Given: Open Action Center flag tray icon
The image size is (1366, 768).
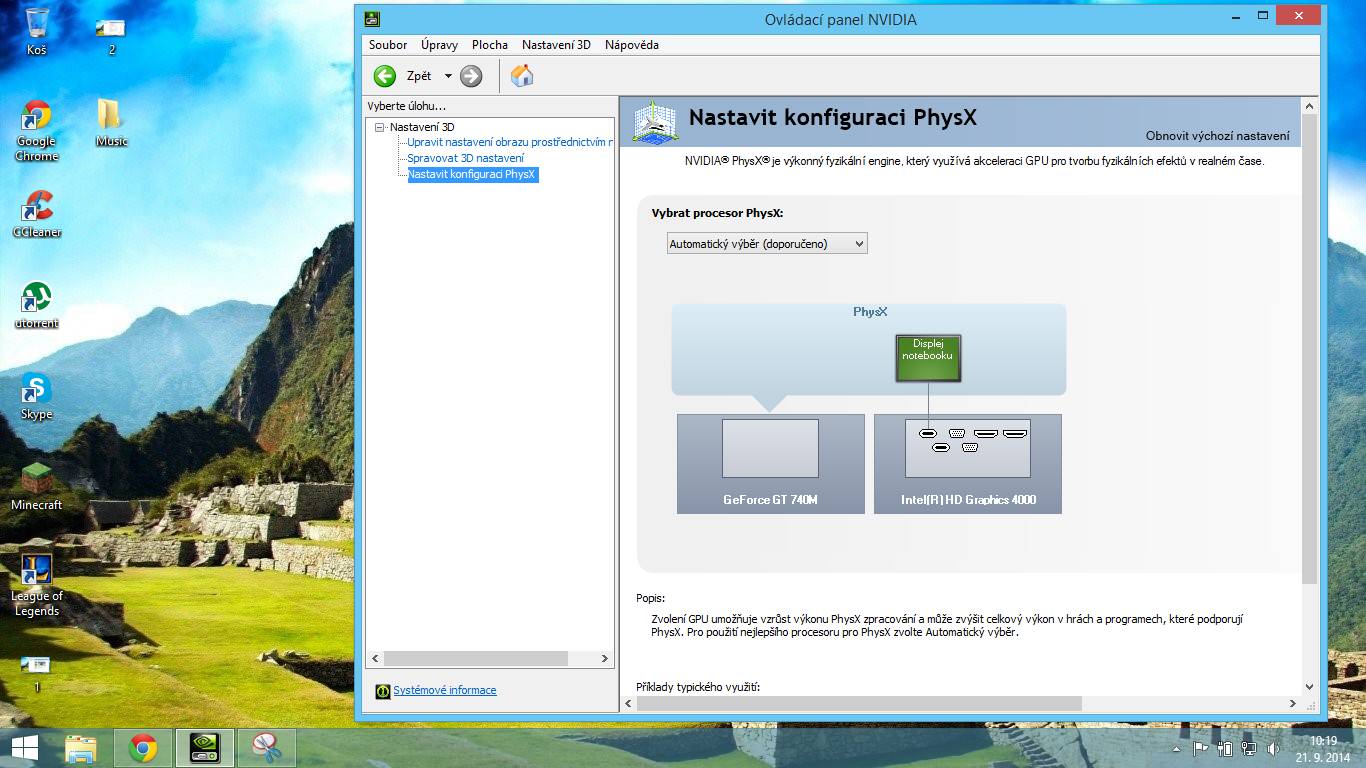Looking at the screenshot, I should [1200, 748].
